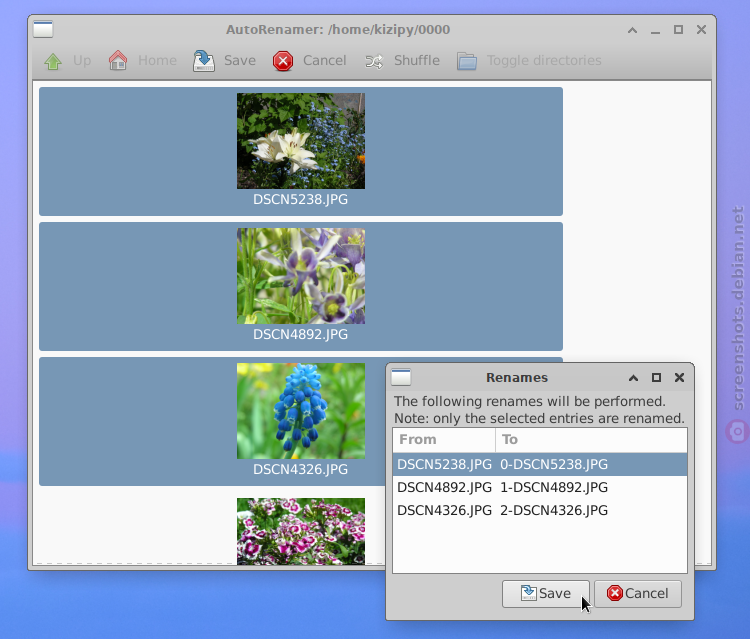Viewport: 750px width, 639px height.
Task: Click the red Cancel icon in main toolbar
Action: 283,61
